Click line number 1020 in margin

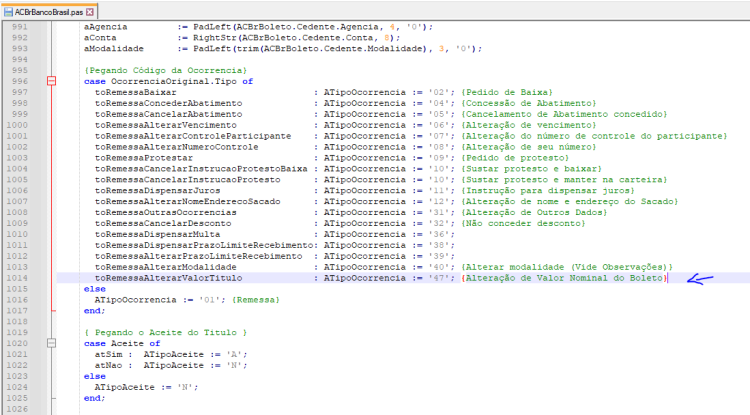pos(17,343)
